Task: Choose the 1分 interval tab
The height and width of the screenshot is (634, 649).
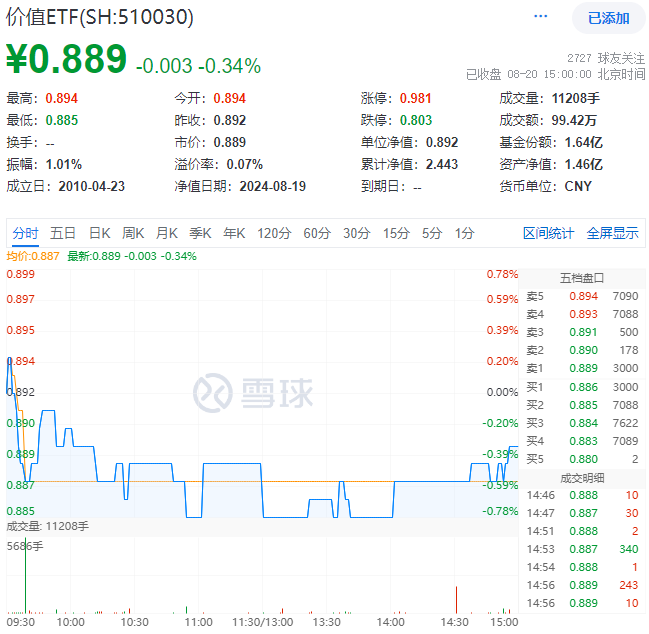Action: tap(464, 233)
